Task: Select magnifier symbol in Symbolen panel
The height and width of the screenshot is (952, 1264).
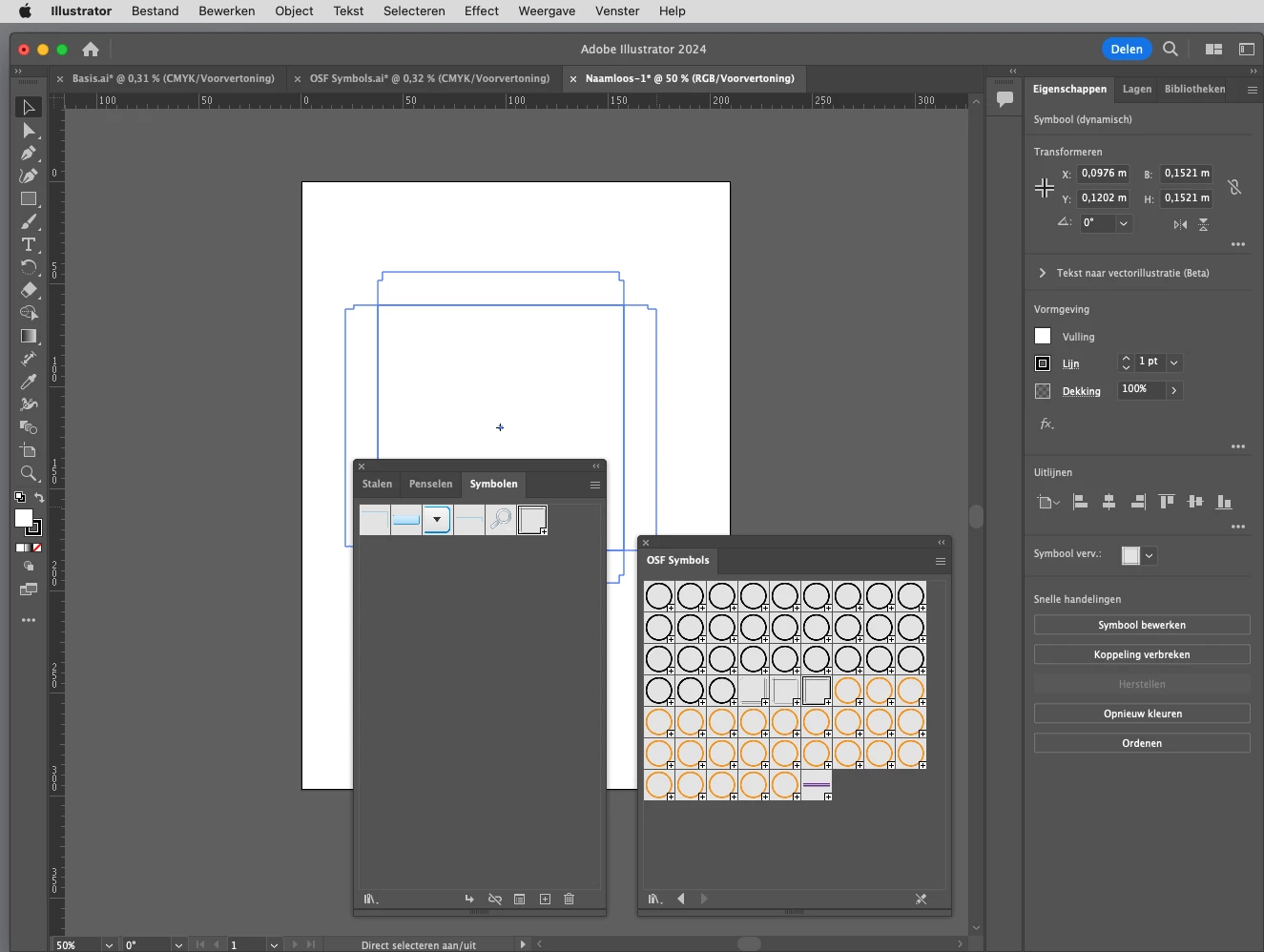Action: click(x=501, y=520)
